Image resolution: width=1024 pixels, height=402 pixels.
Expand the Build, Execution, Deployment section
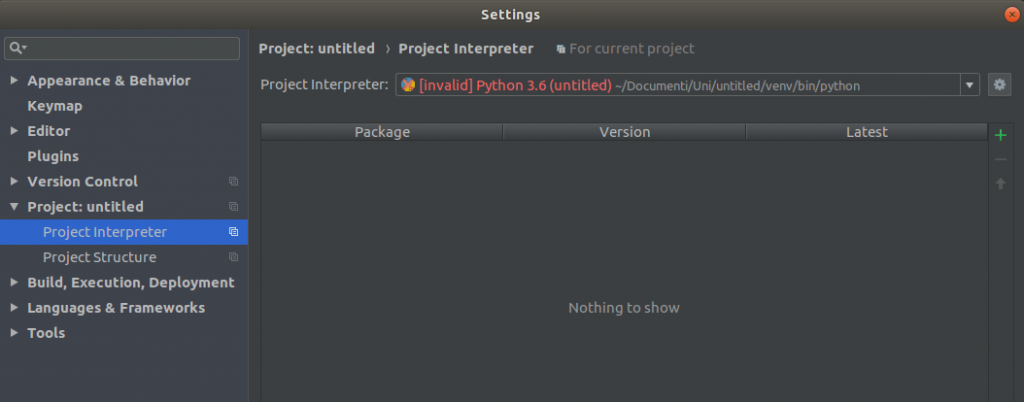[14, 283]
